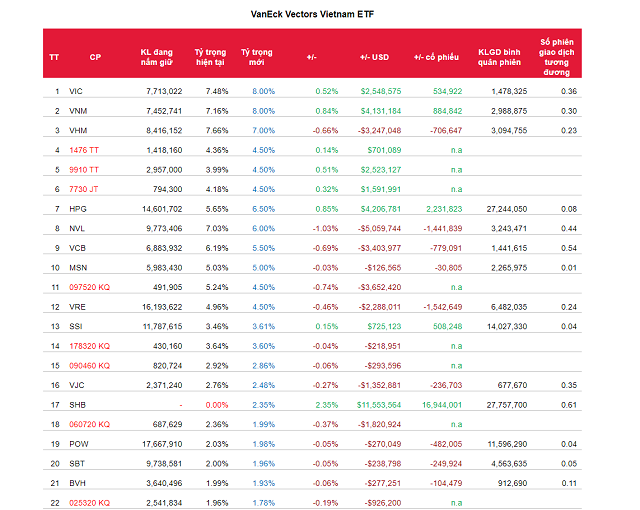The width and height of the screenshot is (640, 510).
Task: Click the red '178320 KQ' ticker
Action: [x=89, y=346]
